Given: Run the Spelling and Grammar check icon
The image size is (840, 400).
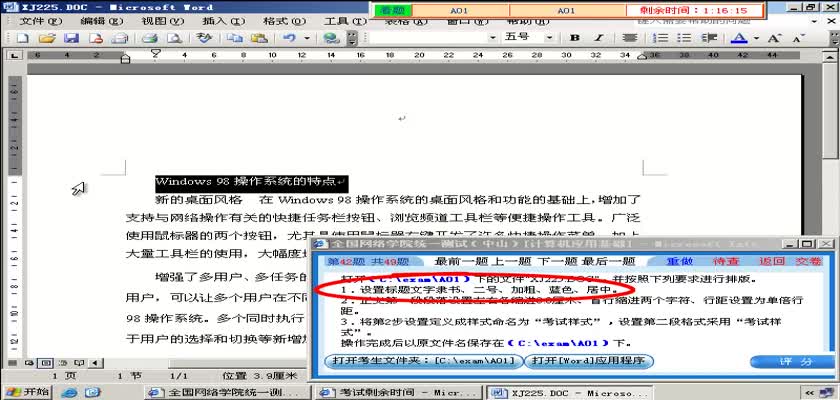Looking at the screenshot, I should [204, 38].
